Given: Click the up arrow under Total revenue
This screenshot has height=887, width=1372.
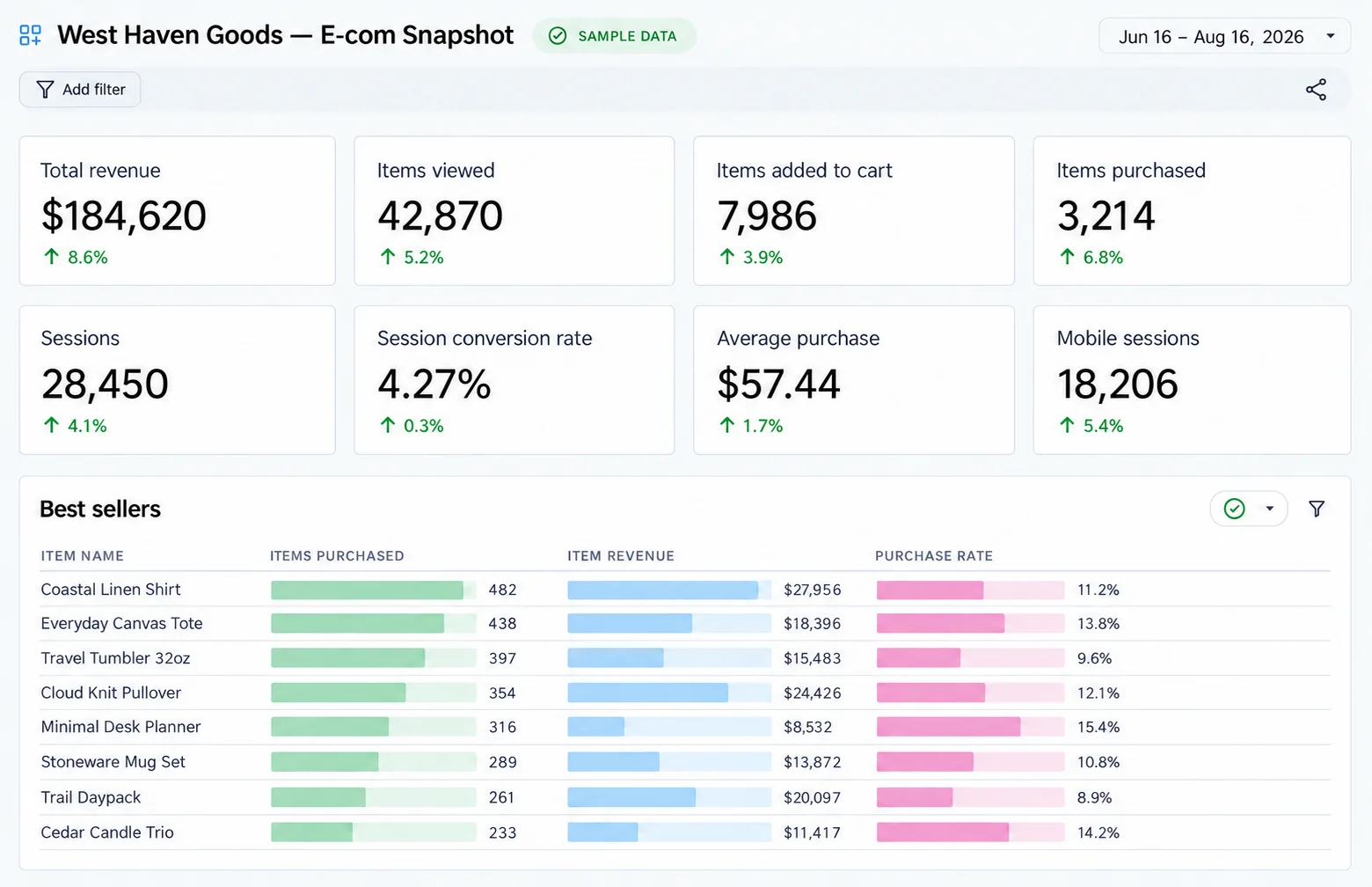Looking at the screenshot, I should 52,257.
